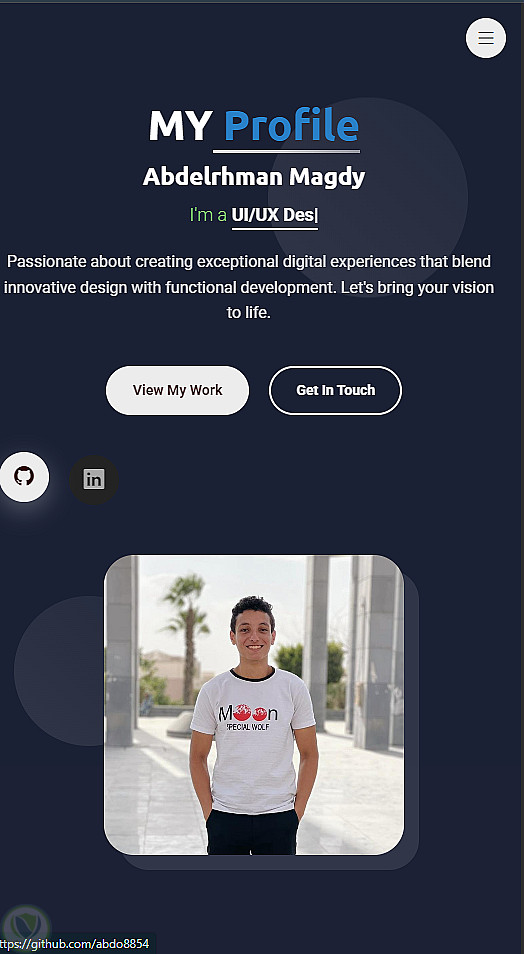This screenshot has width=524, height=954.
Task: Click the decorative circle left of photo
Action: [59, 671]
